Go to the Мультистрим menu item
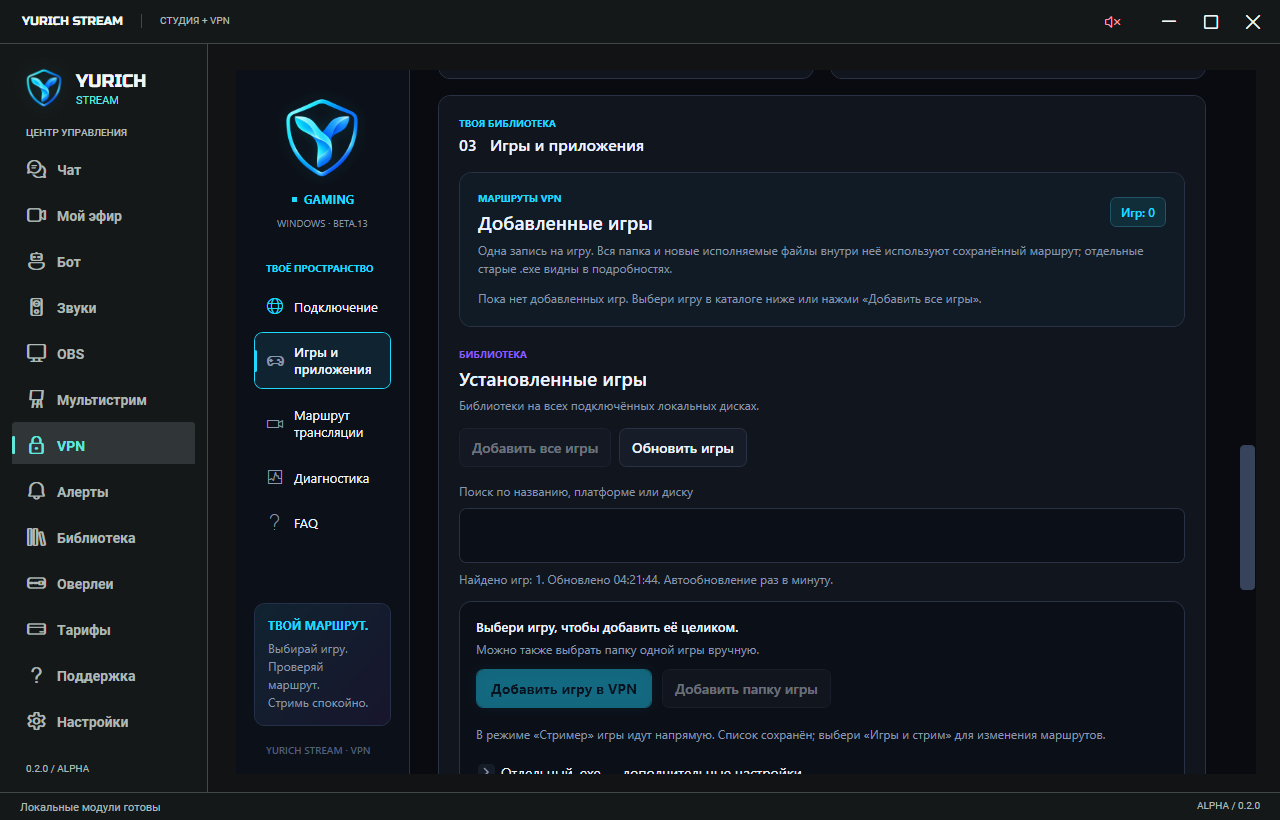 tap(103, 400)
